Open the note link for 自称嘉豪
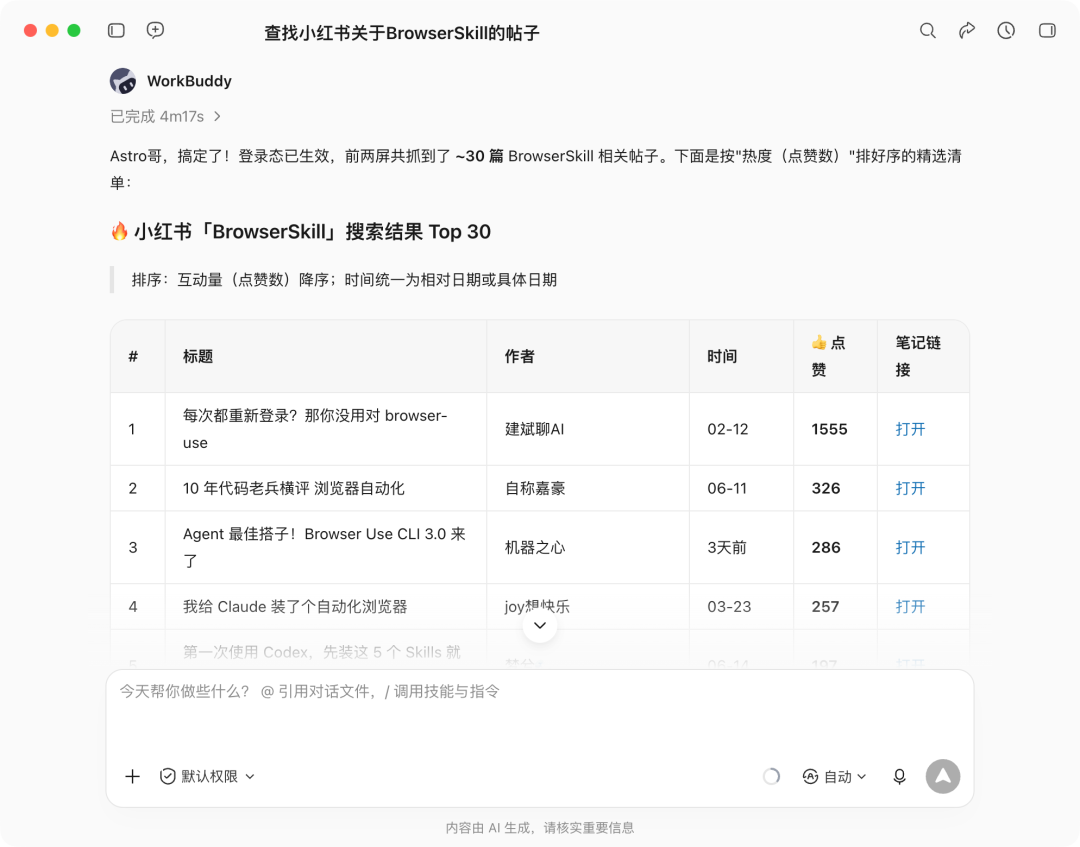Viewport: 1080px width, 847px height. click(910, 488)
